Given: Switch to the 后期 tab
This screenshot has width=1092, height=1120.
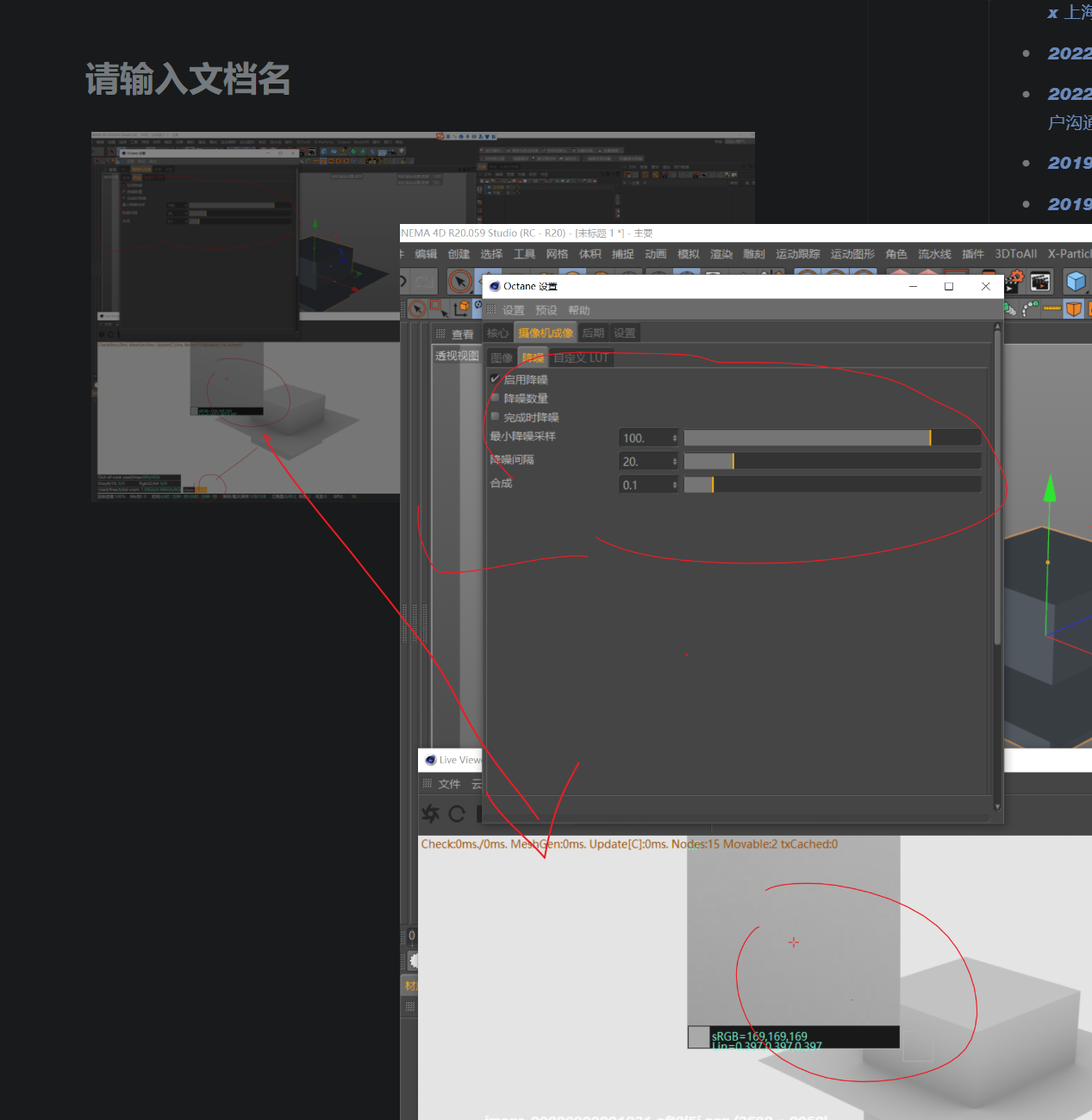Looking at the screenshot, I should pyautogui.click(x=593, y=333).
